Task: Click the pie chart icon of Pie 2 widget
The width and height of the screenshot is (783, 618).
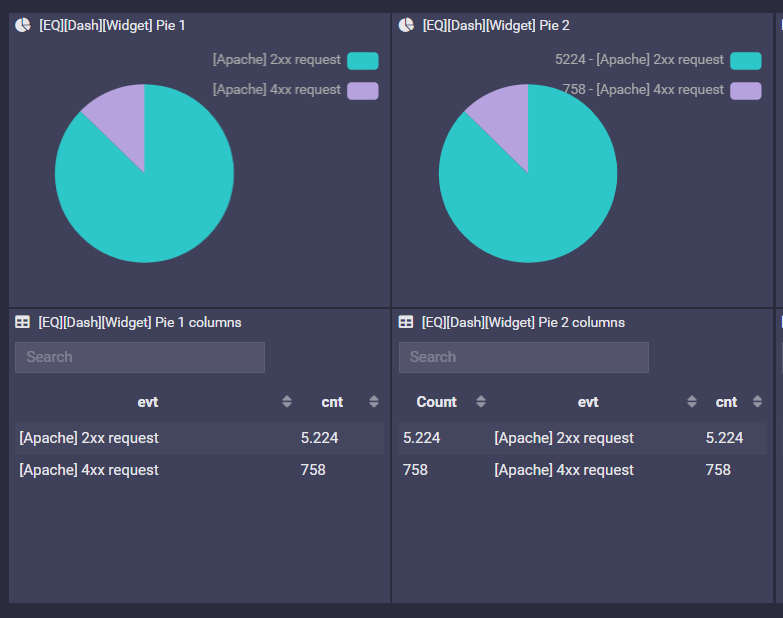Action: (x=406, y=25)
